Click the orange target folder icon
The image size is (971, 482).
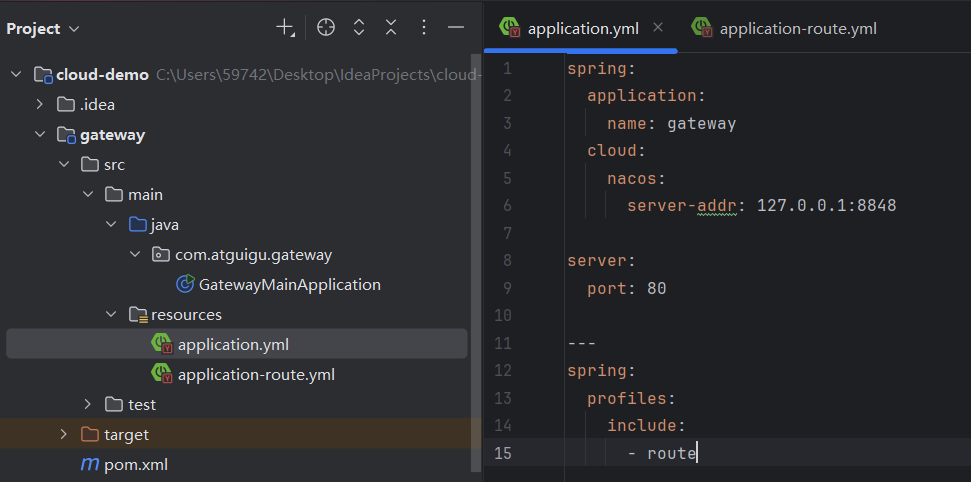(x=90, y=434)
